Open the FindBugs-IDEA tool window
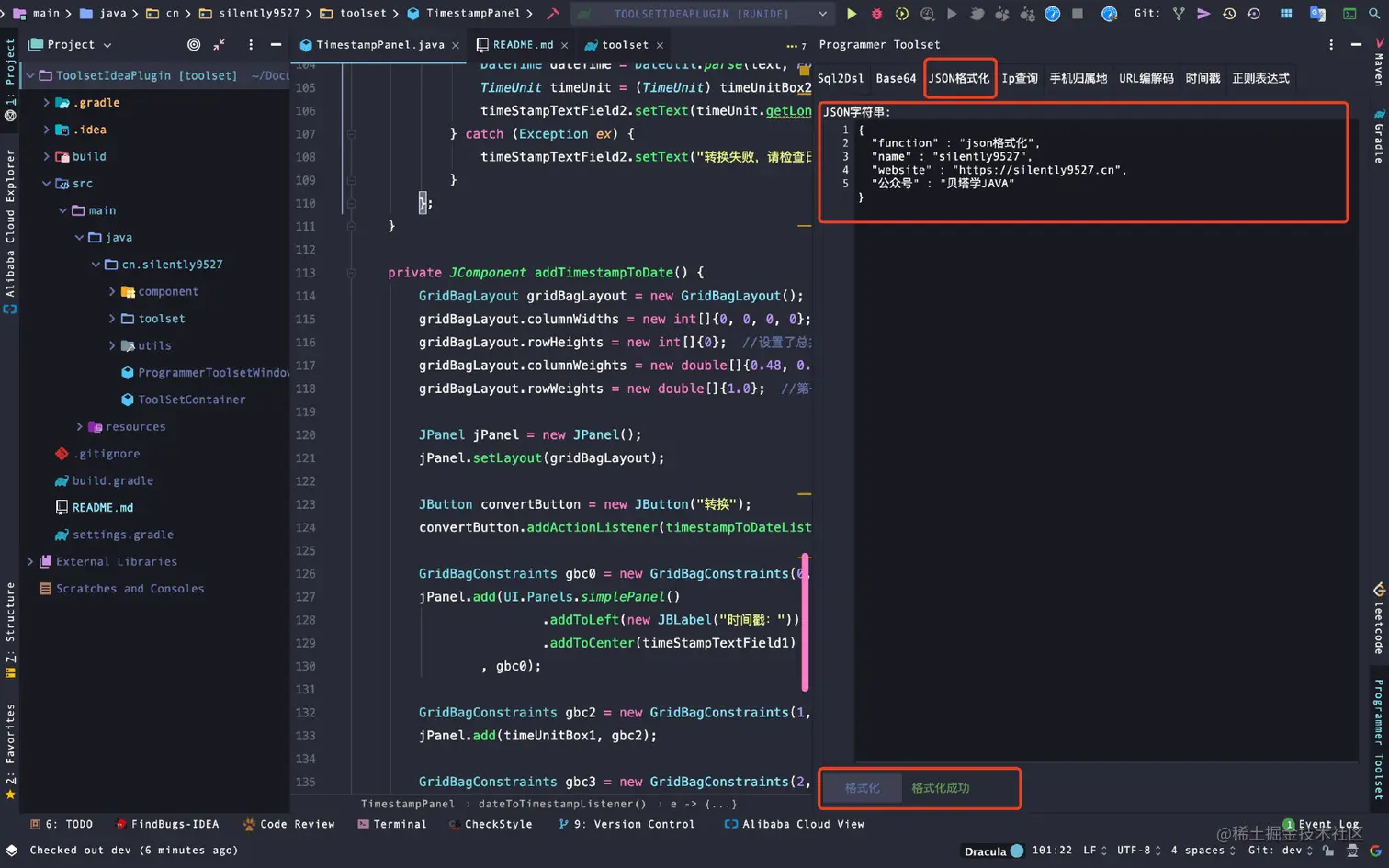Image resolution: width=1389 pixels, height=868 pixels. (x=167, y=824)
